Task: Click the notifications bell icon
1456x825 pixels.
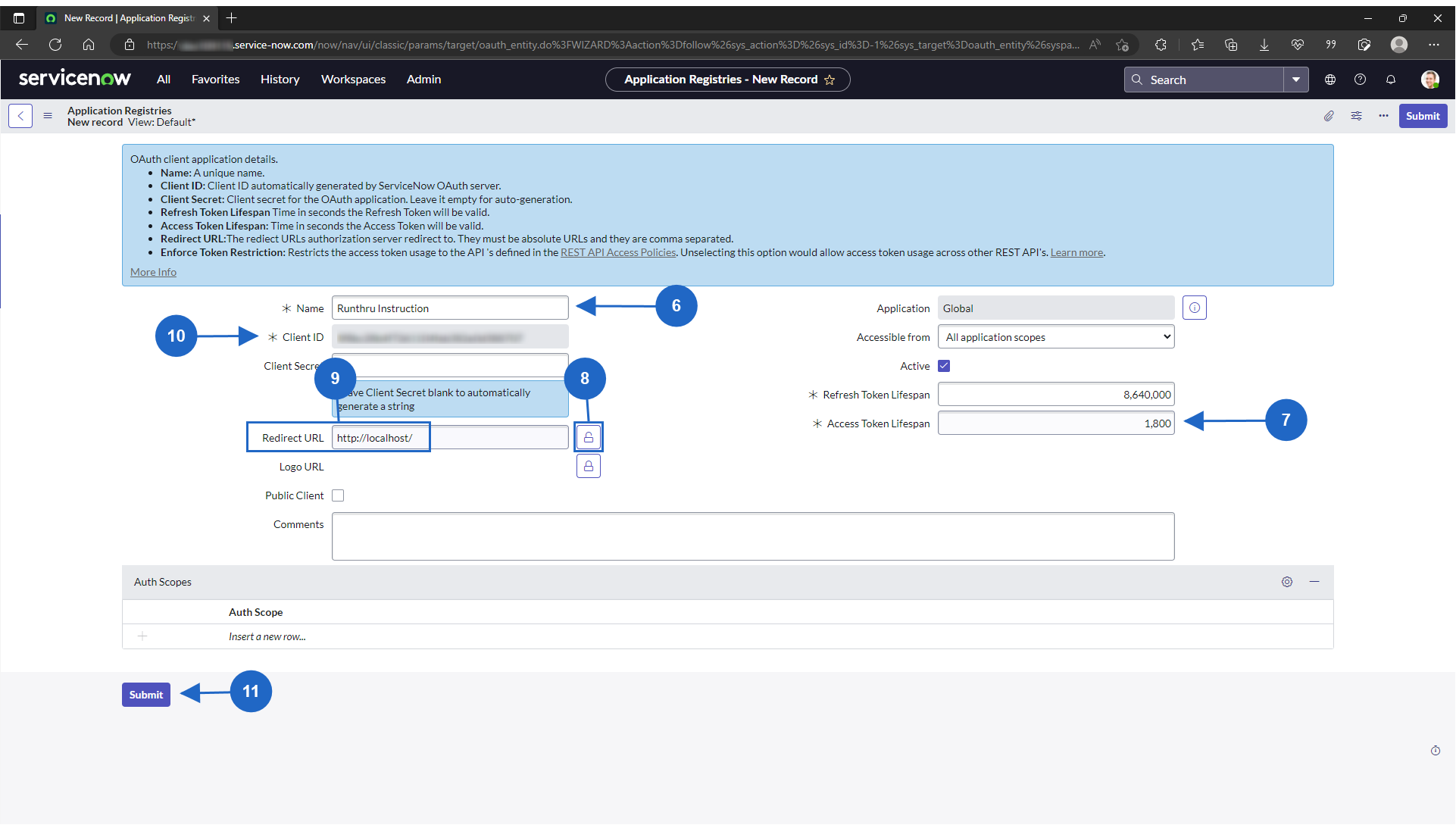Action: 1391,80
